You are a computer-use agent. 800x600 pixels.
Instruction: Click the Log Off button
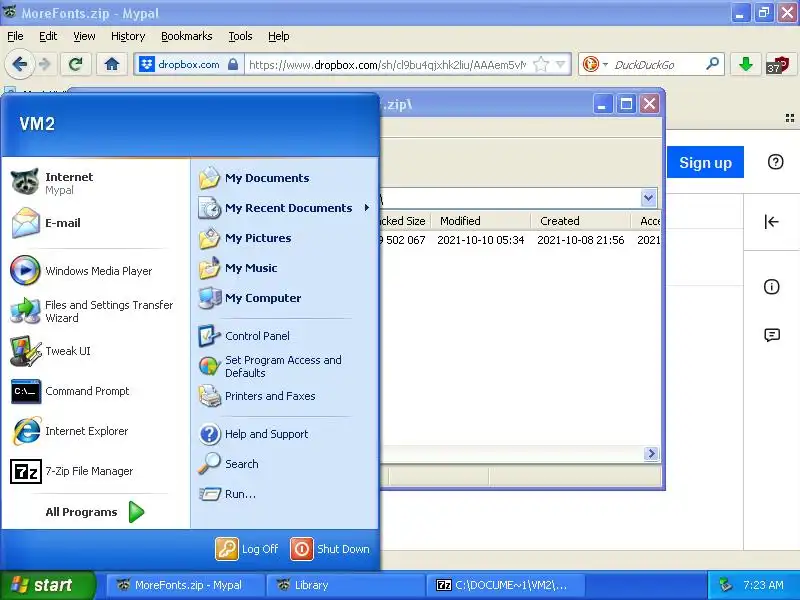pyautogui.click(x=247, y=549)
